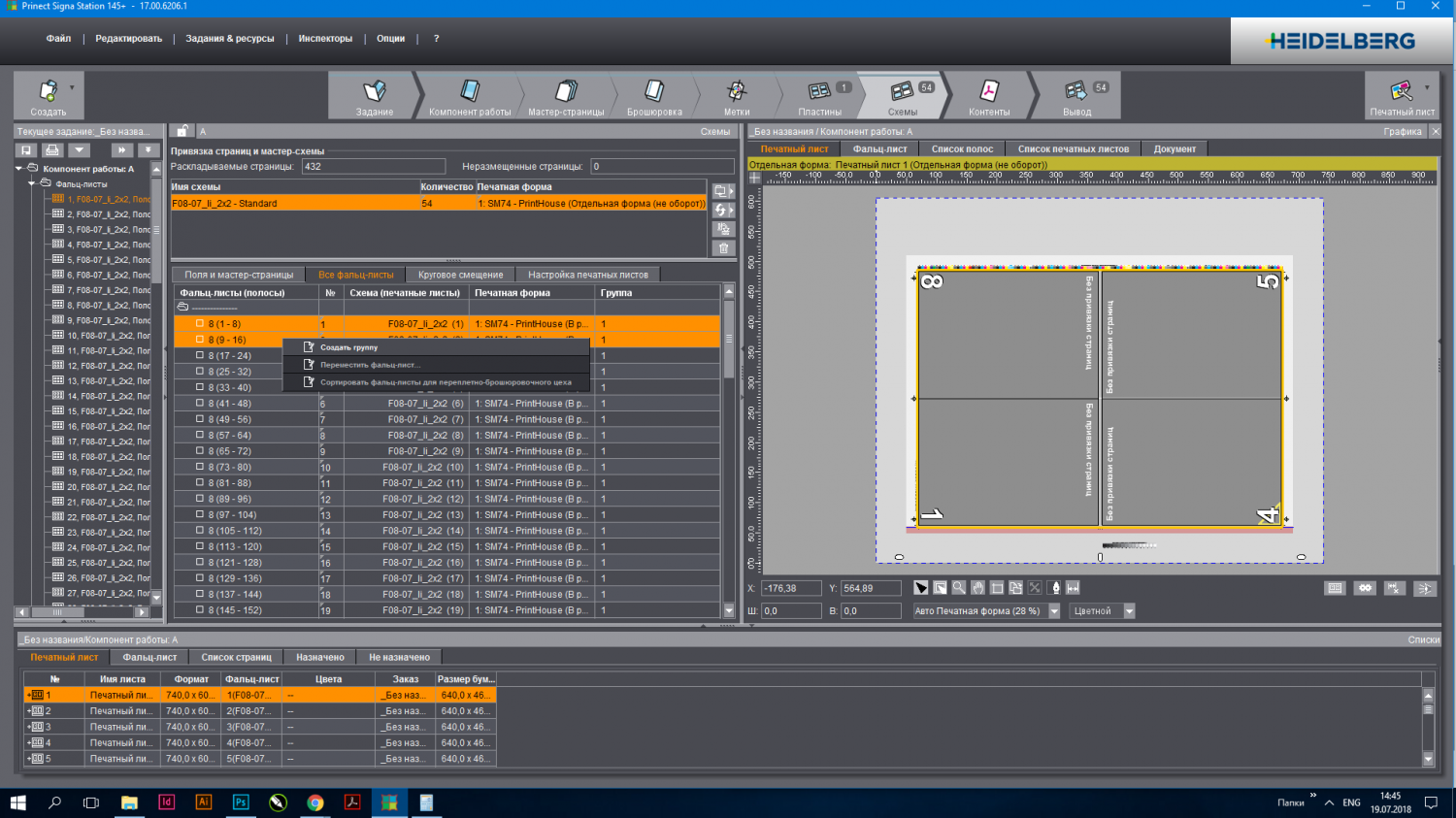Viewport: 1456px width, 818px height.
Task: Open the Метки (Marks) workflow step
Action: [736, 96]
